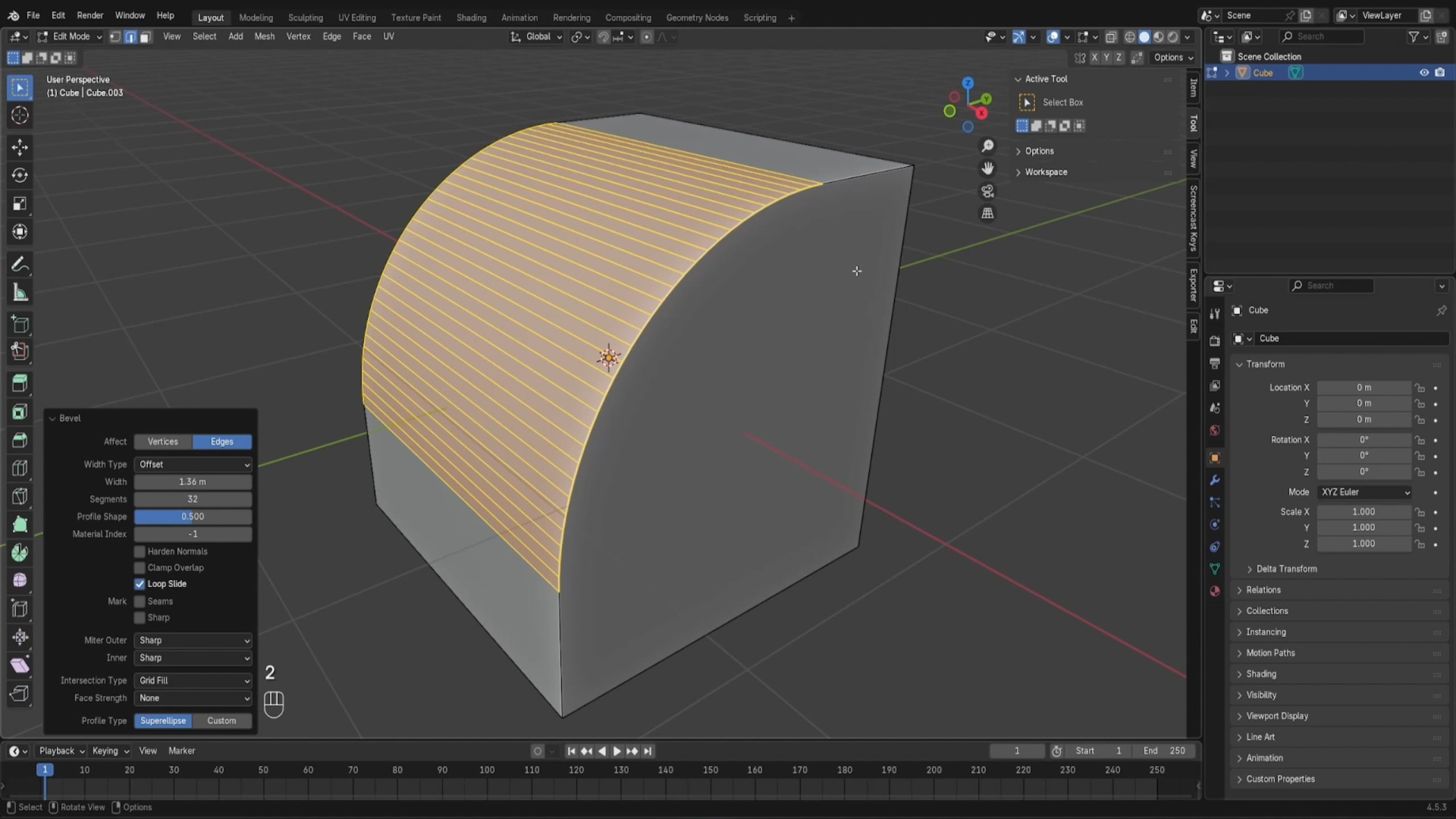Viewport: 1456px width, 819px height.
Task: Activate the Measure tool
Action: [20, 293]
